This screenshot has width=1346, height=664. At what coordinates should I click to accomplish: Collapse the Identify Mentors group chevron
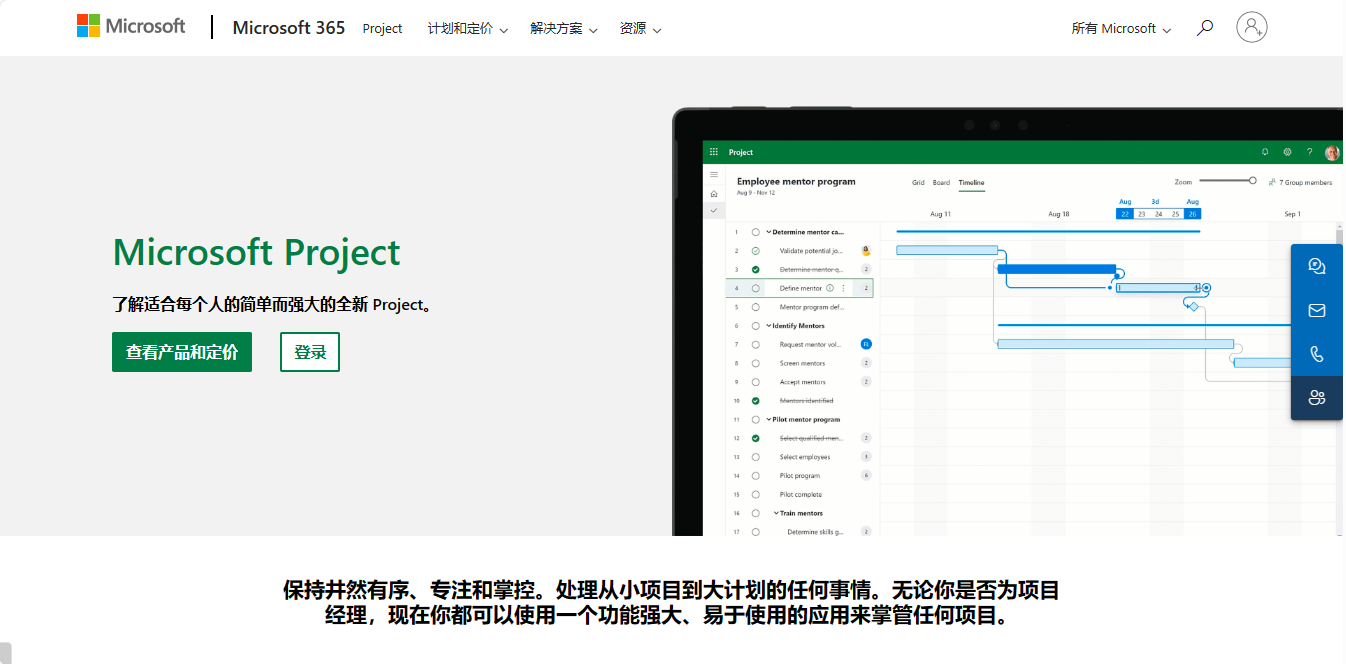769,326
